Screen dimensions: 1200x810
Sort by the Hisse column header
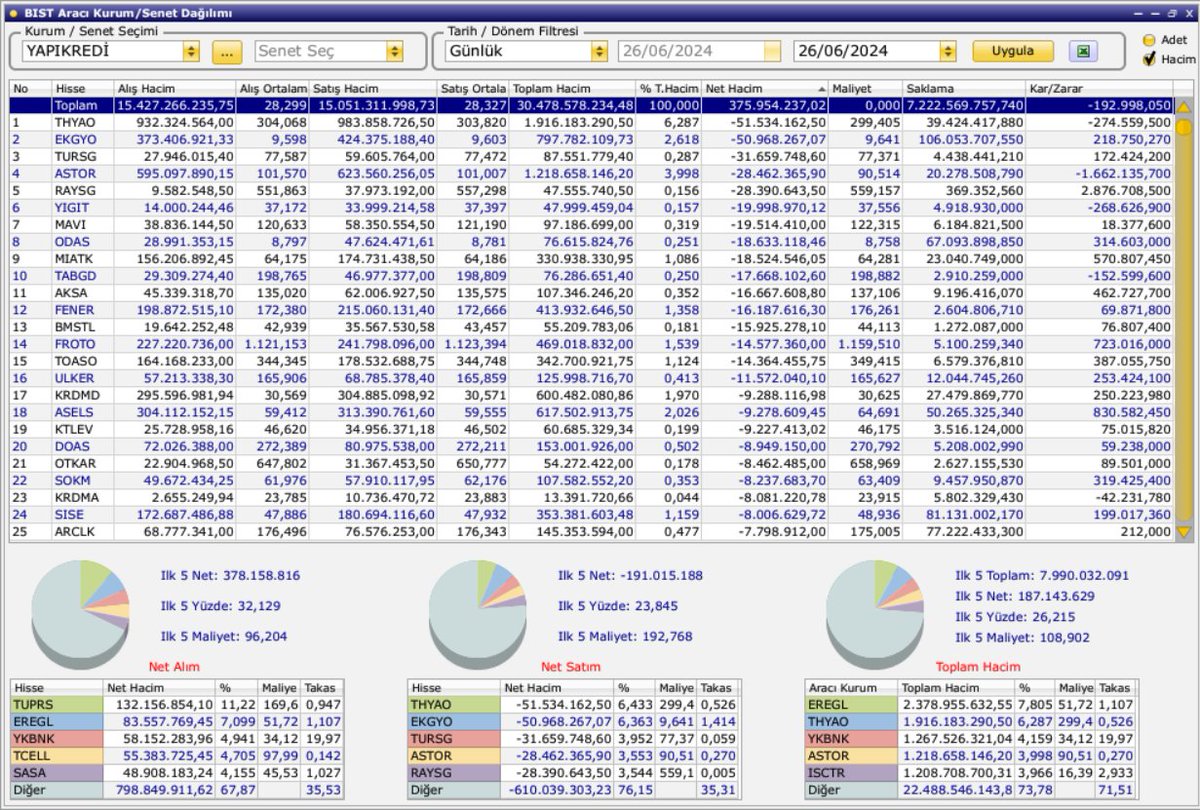[x=82, y=88]
